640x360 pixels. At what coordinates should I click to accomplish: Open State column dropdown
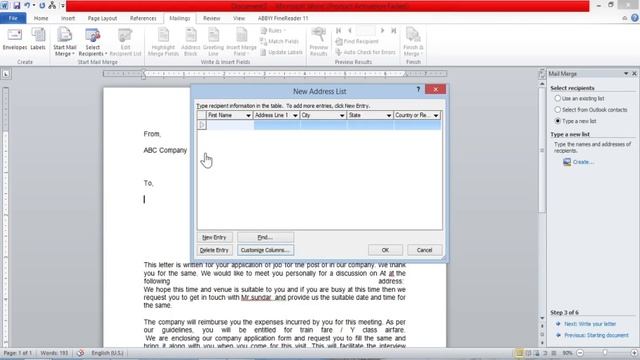389,116
